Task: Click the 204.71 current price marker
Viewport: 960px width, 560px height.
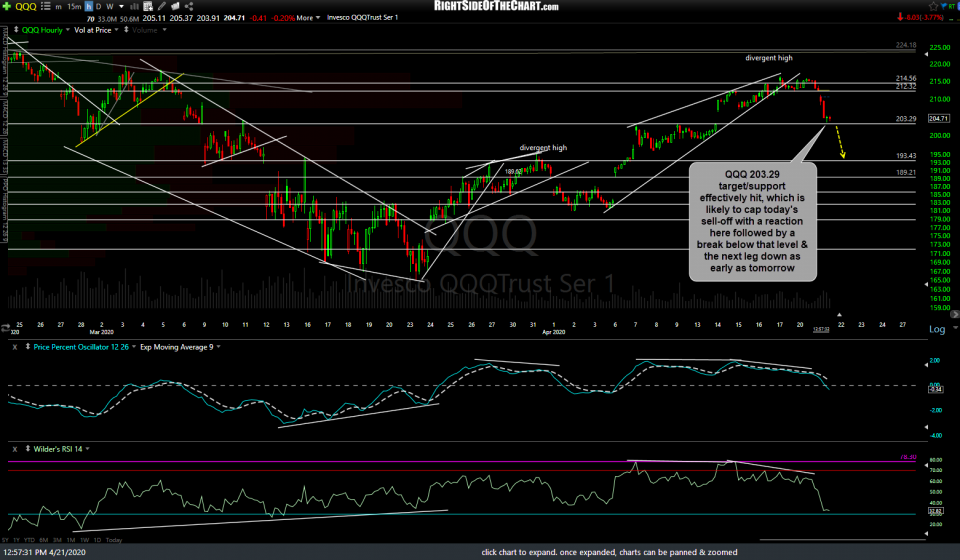Action: [939, 119]
